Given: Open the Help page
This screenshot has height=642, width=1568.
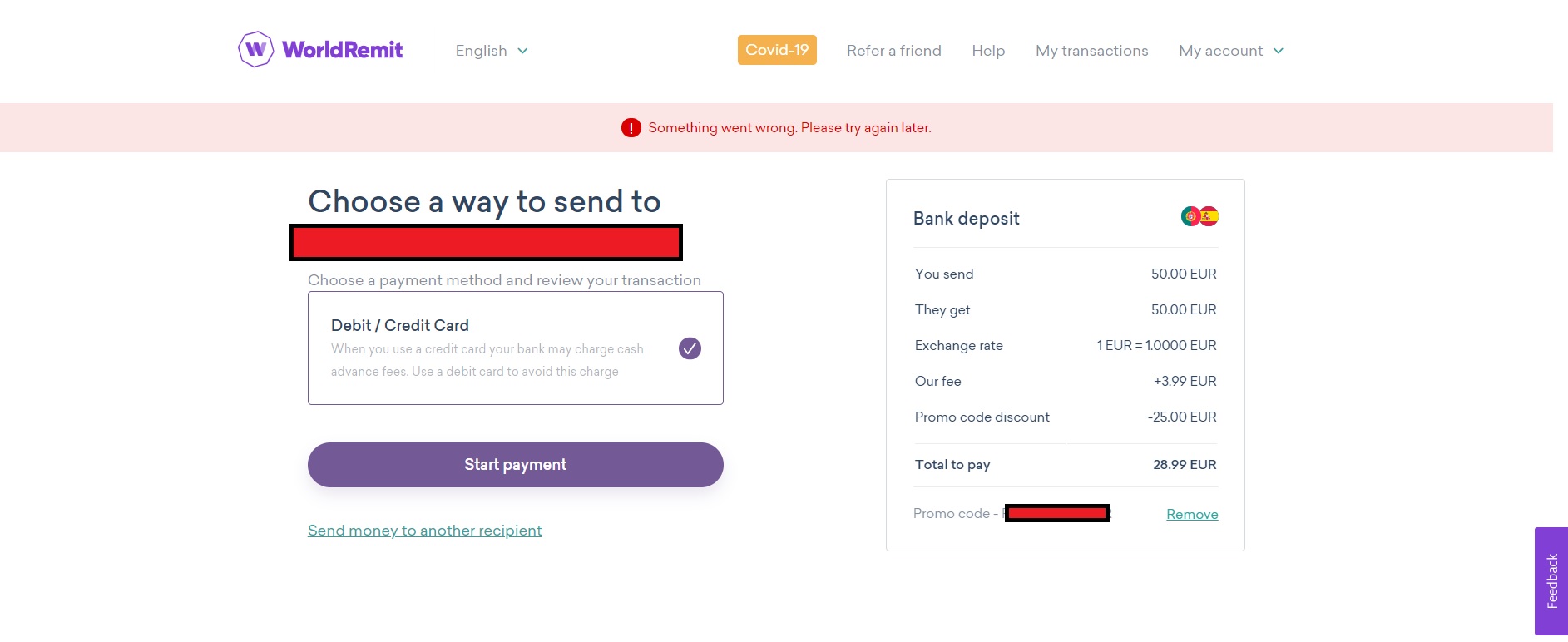Looking at the screenshot, I should pos(988,51).
